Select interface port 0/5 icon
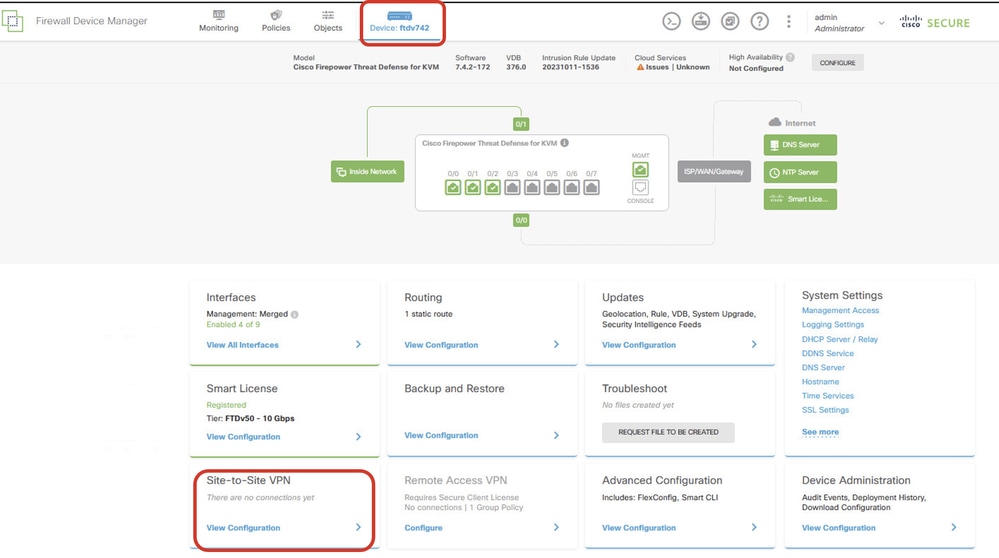 [552, 187]
